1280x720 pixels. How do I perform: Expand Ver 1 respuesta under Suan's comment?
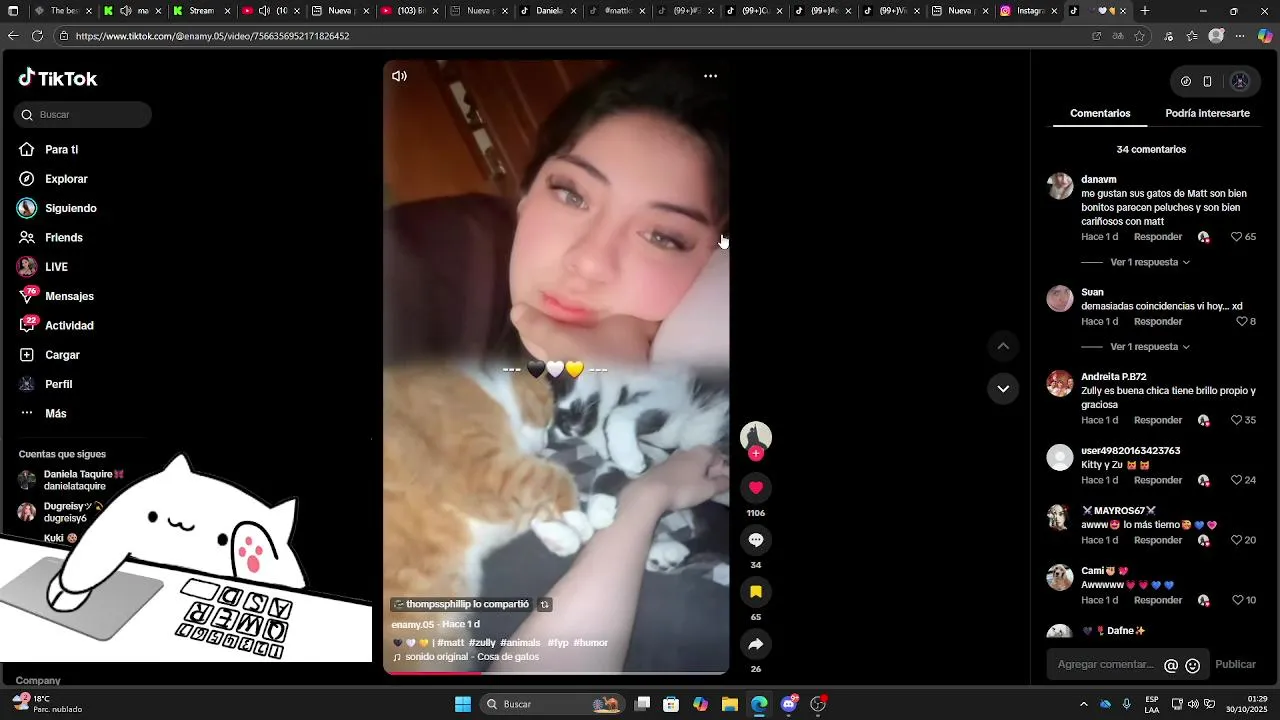coord(1150,347)
